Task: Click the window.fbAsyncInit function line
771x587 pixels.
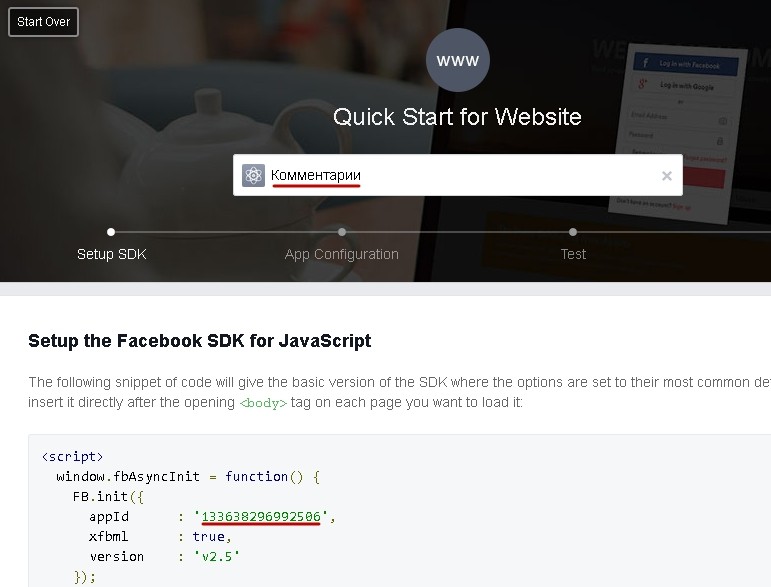Action: [188, 477]
